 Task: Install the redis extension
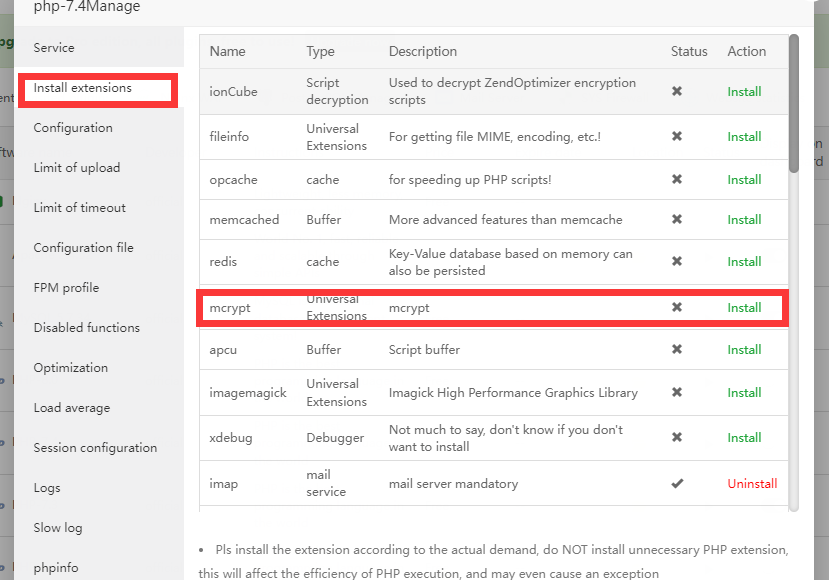point(744,262)
